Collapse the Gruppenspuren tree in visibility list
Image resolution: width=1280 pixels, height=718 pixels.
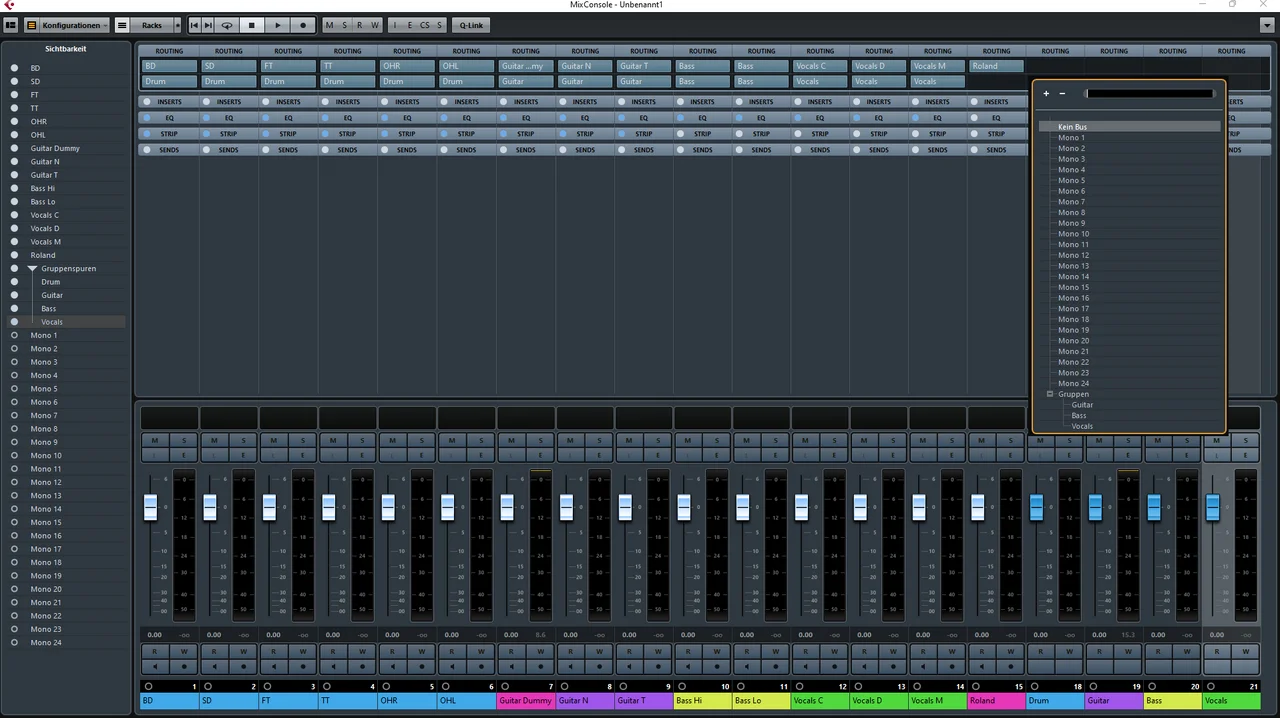point(32,268)
